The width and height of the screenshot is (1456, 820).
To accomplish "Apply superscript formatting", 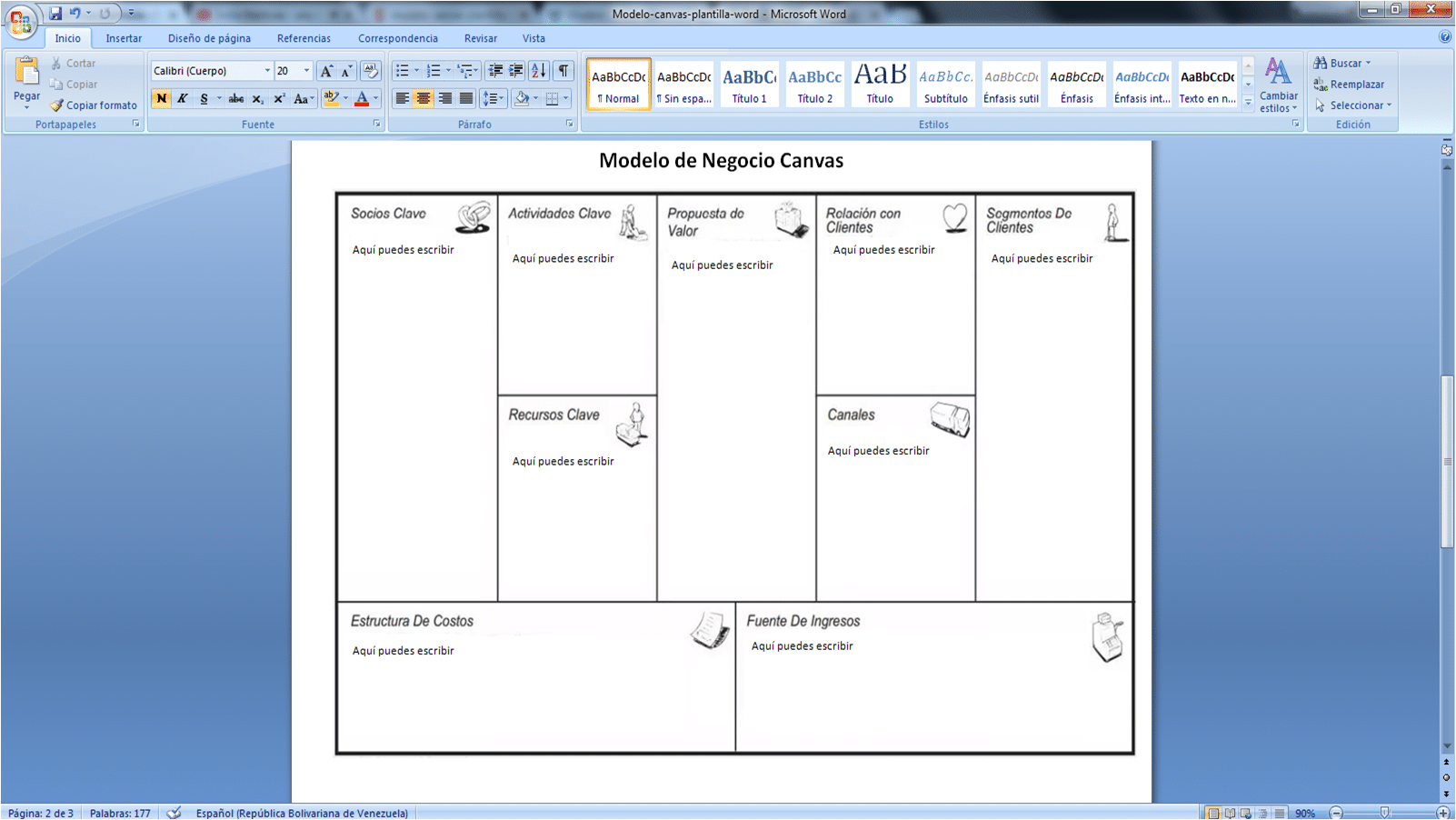I will pos(279,98).
